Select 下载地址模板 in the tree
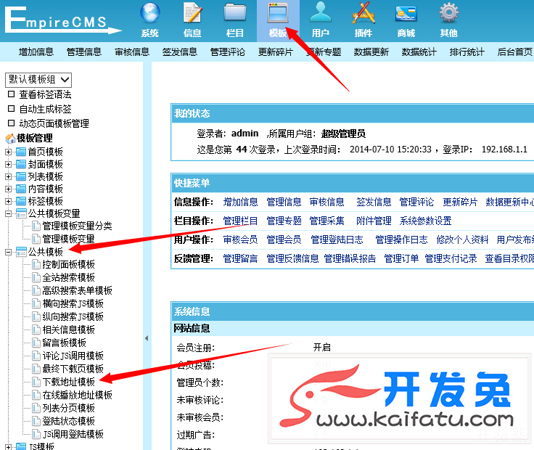The height and width of the screenshot is (450, 534). coord(68,382)
